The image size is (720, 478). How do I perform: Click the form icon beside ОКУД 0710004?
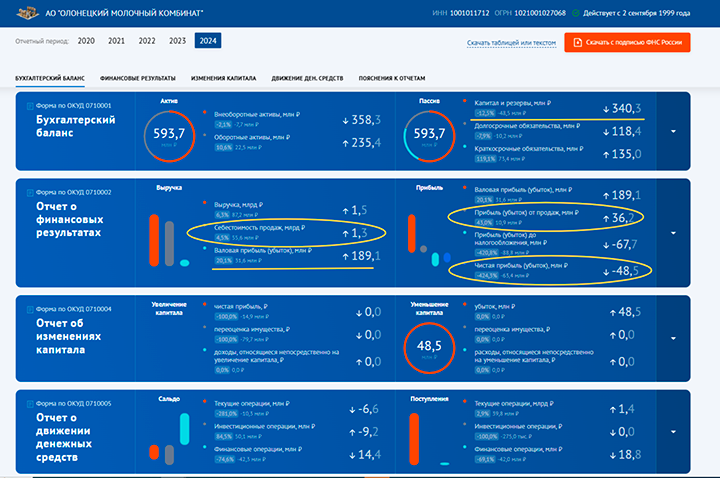(x=28, y=308)
